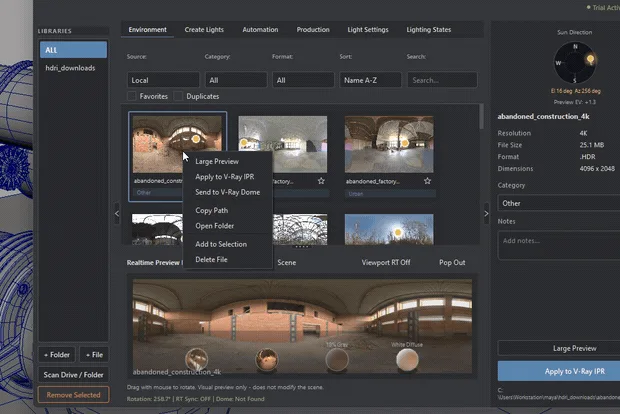
Task: Expand right panel with arrow handle
Action: coord(486,214)
